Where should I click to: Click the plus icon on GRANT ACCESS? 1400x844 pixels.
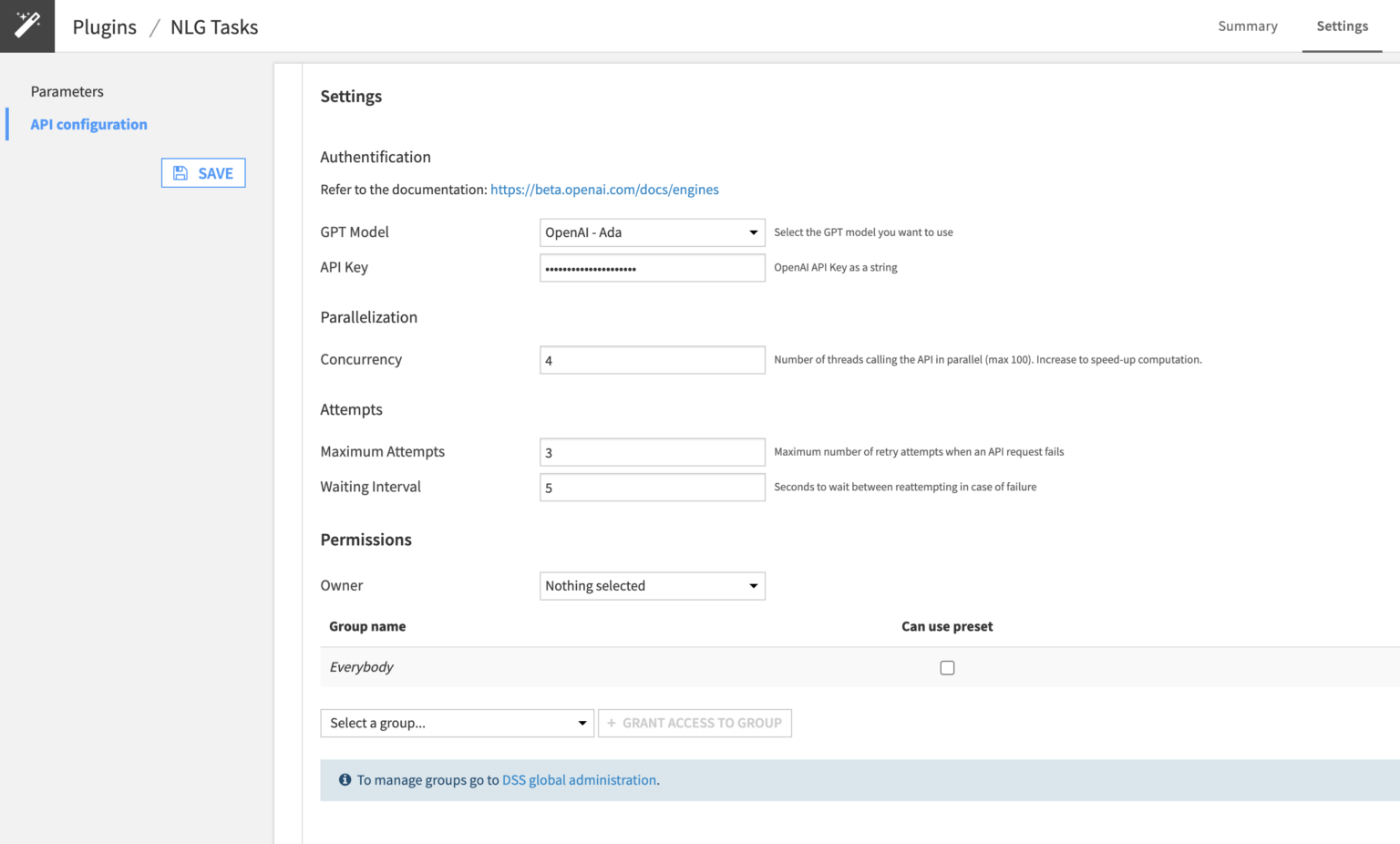612,723
